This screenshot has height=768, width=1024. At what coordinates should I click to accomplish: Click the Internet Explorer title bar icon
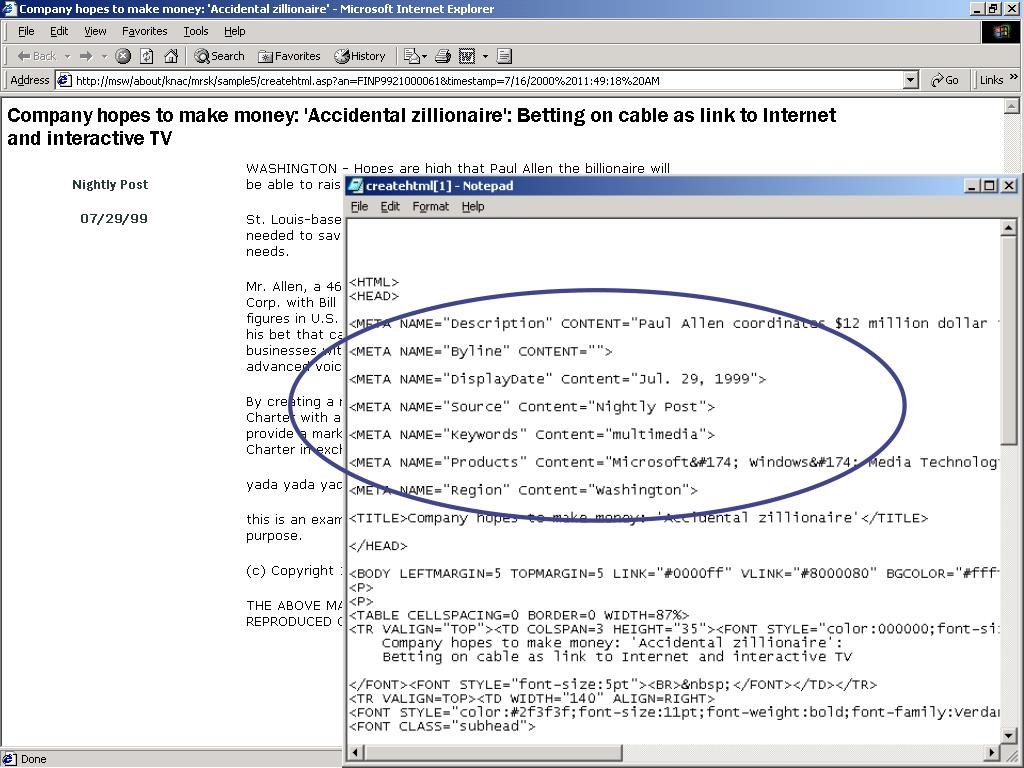[9, 8]
